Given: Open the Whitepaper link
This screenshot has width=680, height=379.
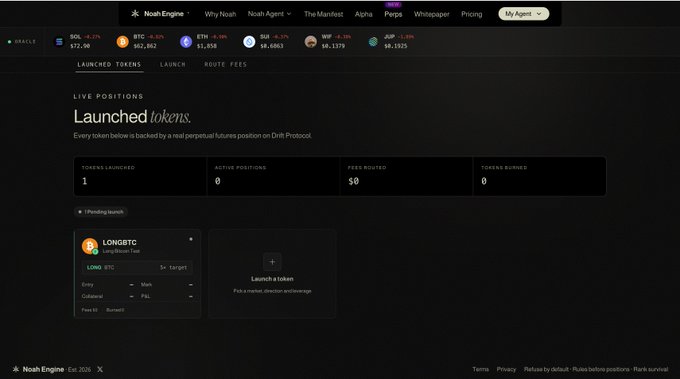Looking at the screenshot, I should point(432,14).
